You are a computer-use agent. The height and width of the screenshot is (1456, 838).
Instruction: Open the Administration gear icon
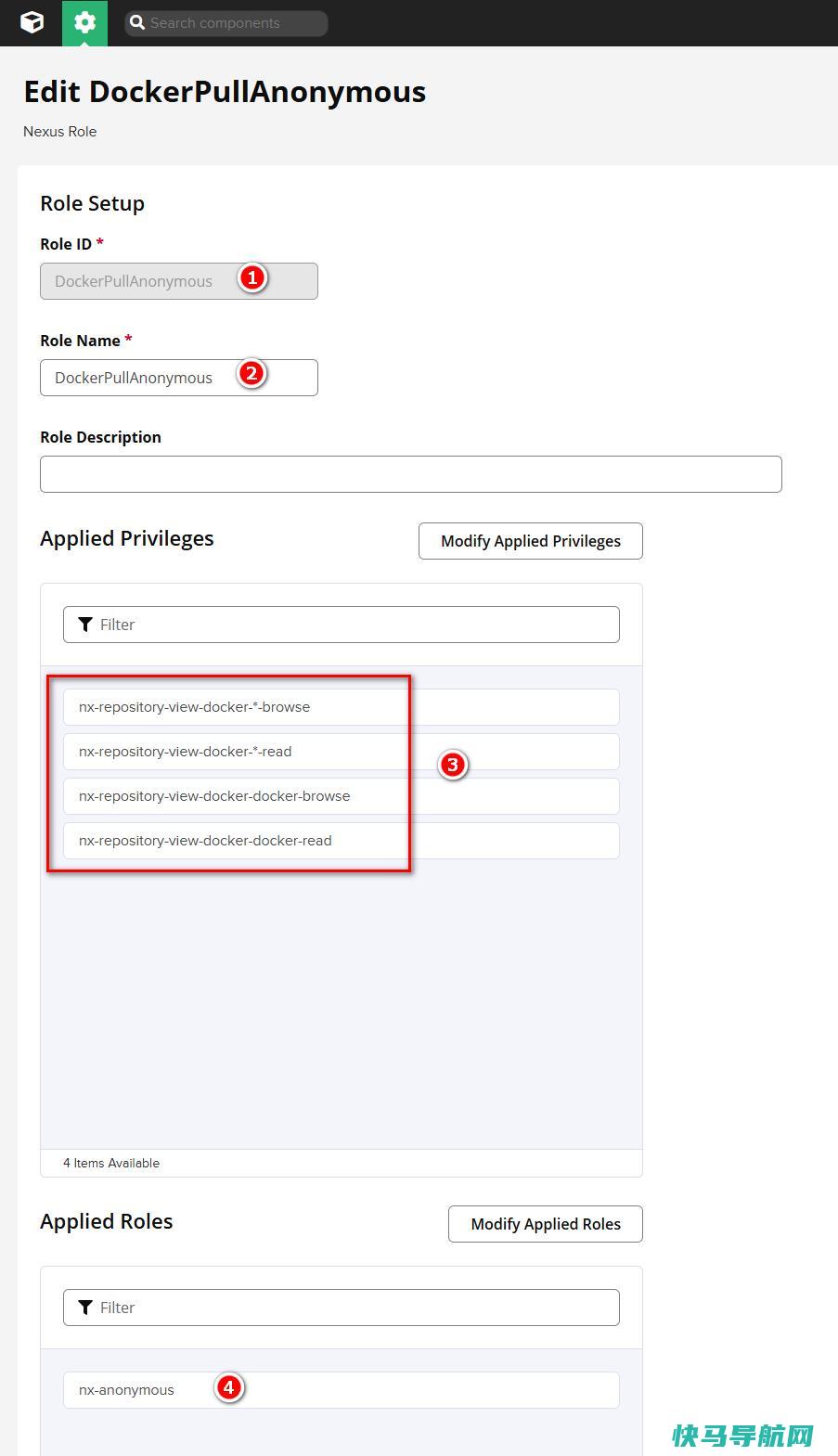[84, 22]
